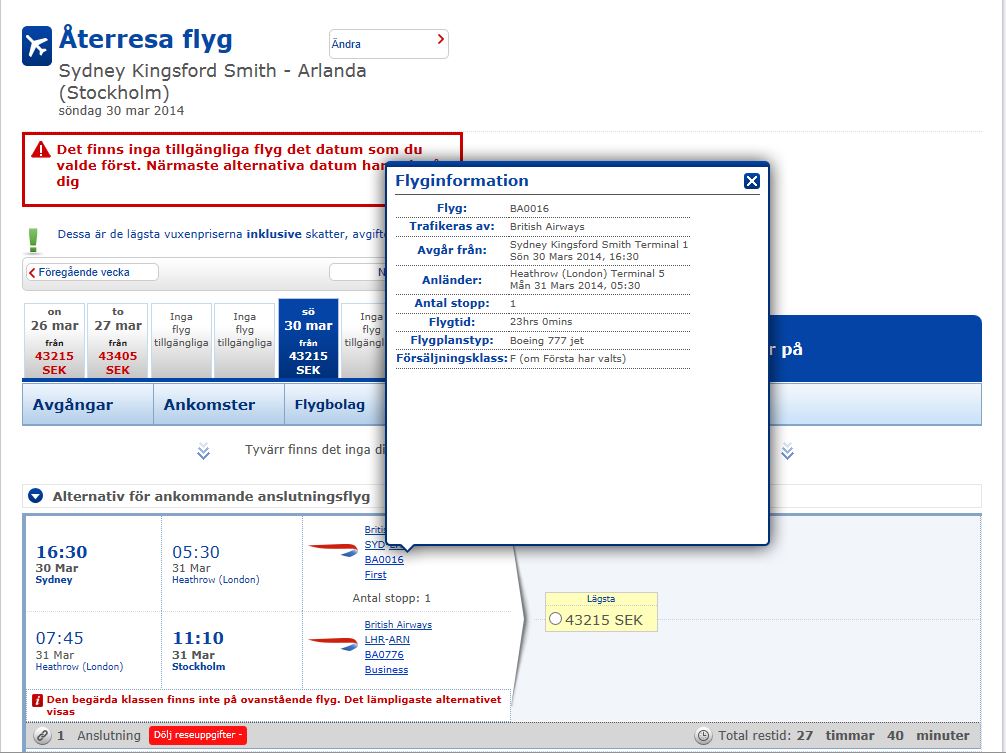Go to Föregående vecka

point(91,272)
